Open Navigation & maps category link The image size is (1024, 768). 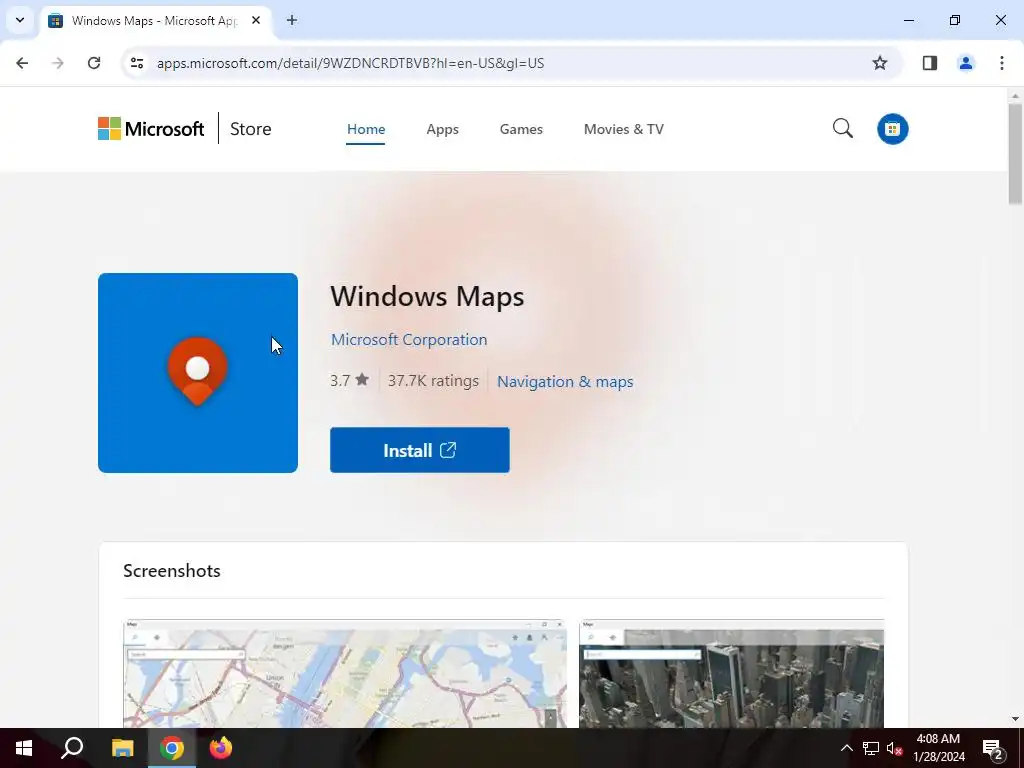point(565,381)
